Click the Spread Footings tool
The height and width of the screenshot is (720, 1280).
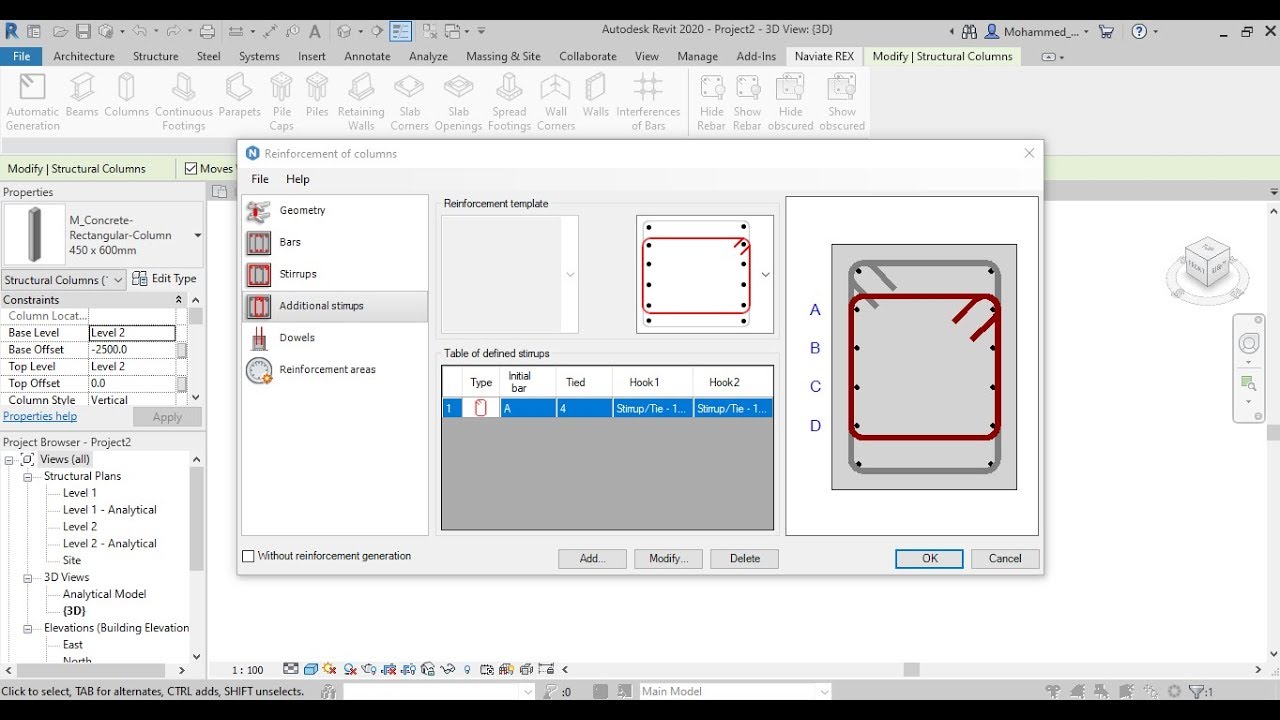[x=509, y=102]
